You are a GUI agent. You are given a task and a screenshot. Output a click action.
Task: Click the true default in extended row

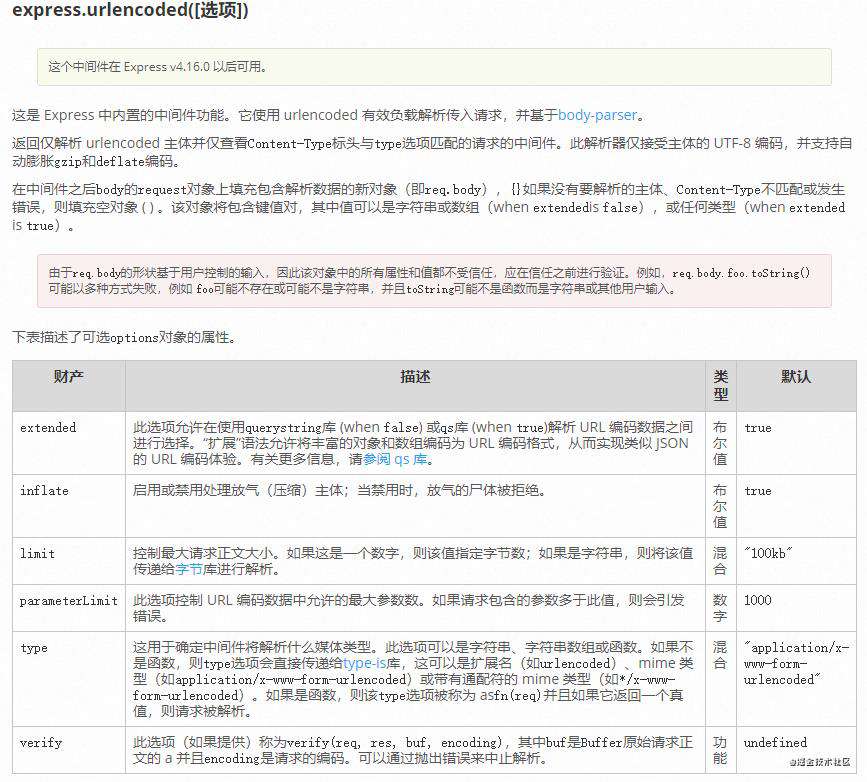tap(758, 428)
